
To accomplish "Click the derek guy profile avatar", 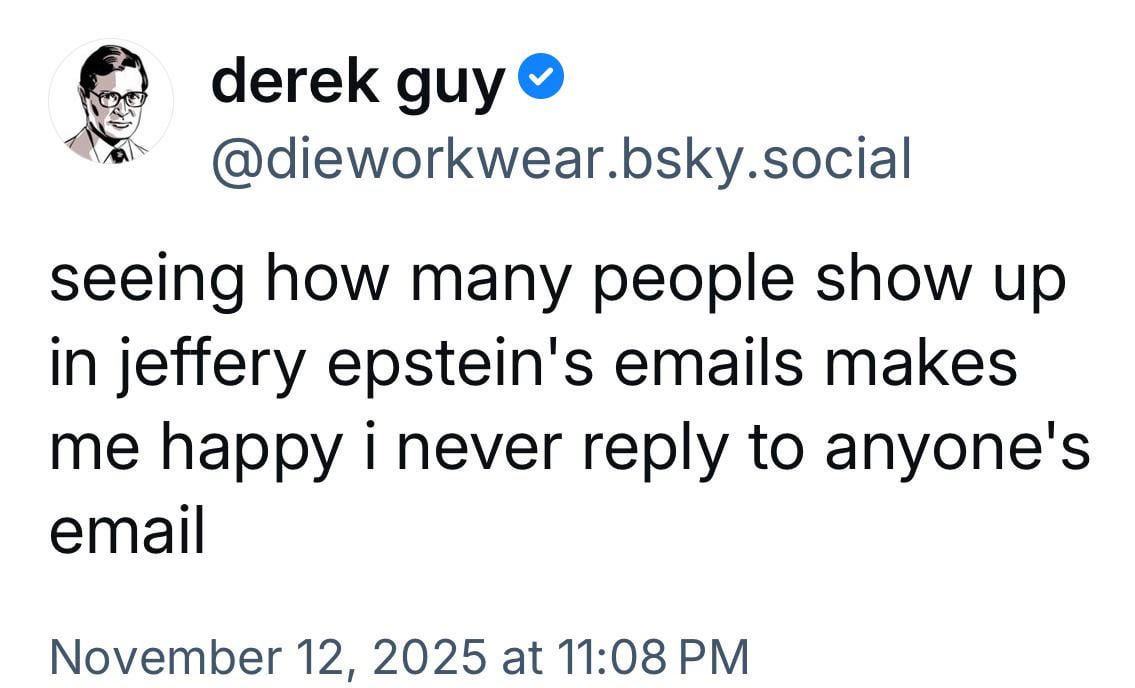I will pyautogui.click(x=111, y=102).
